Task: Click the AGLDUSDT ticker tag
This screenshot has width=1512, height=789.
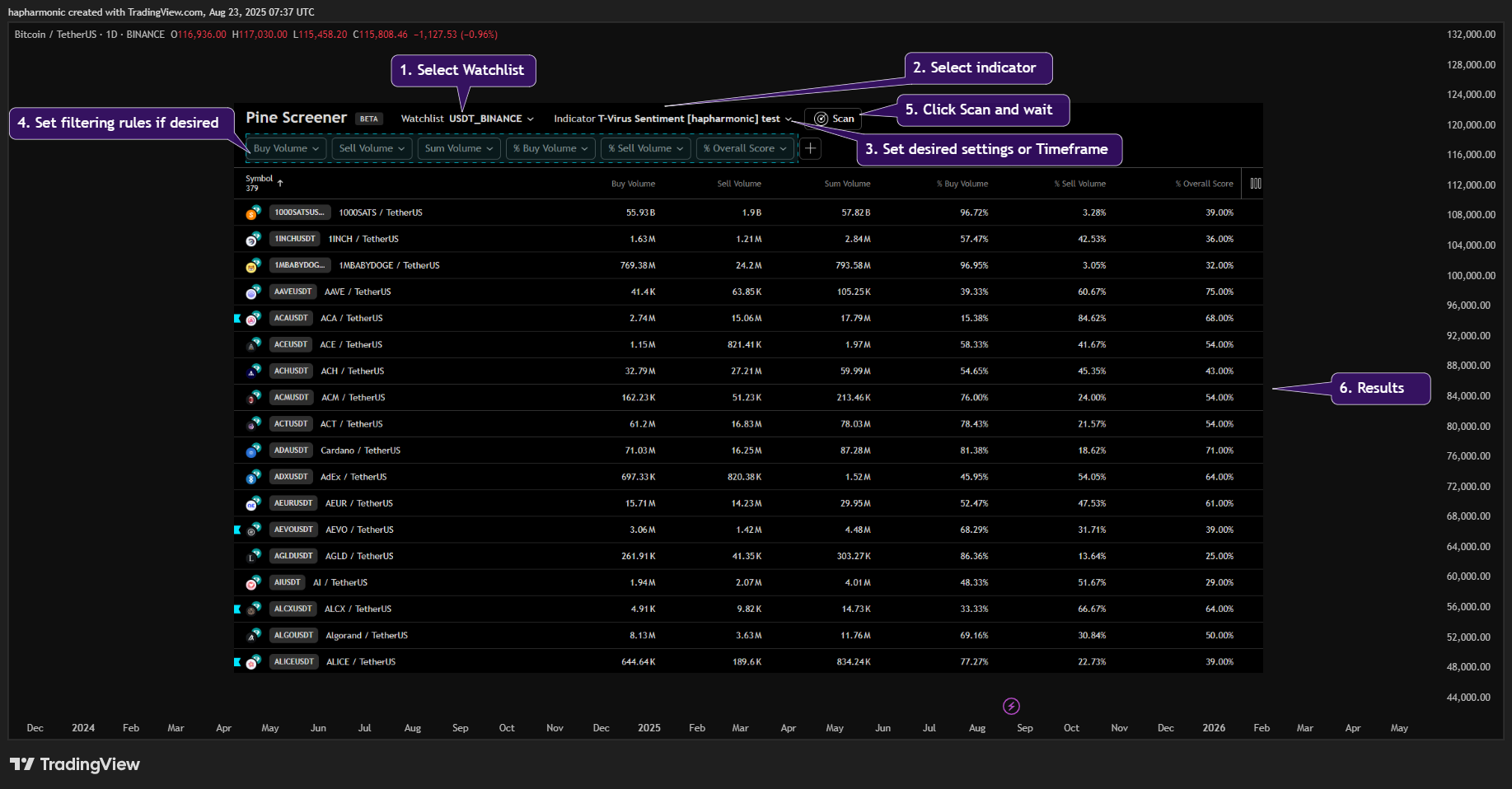Action: [293, 555]
